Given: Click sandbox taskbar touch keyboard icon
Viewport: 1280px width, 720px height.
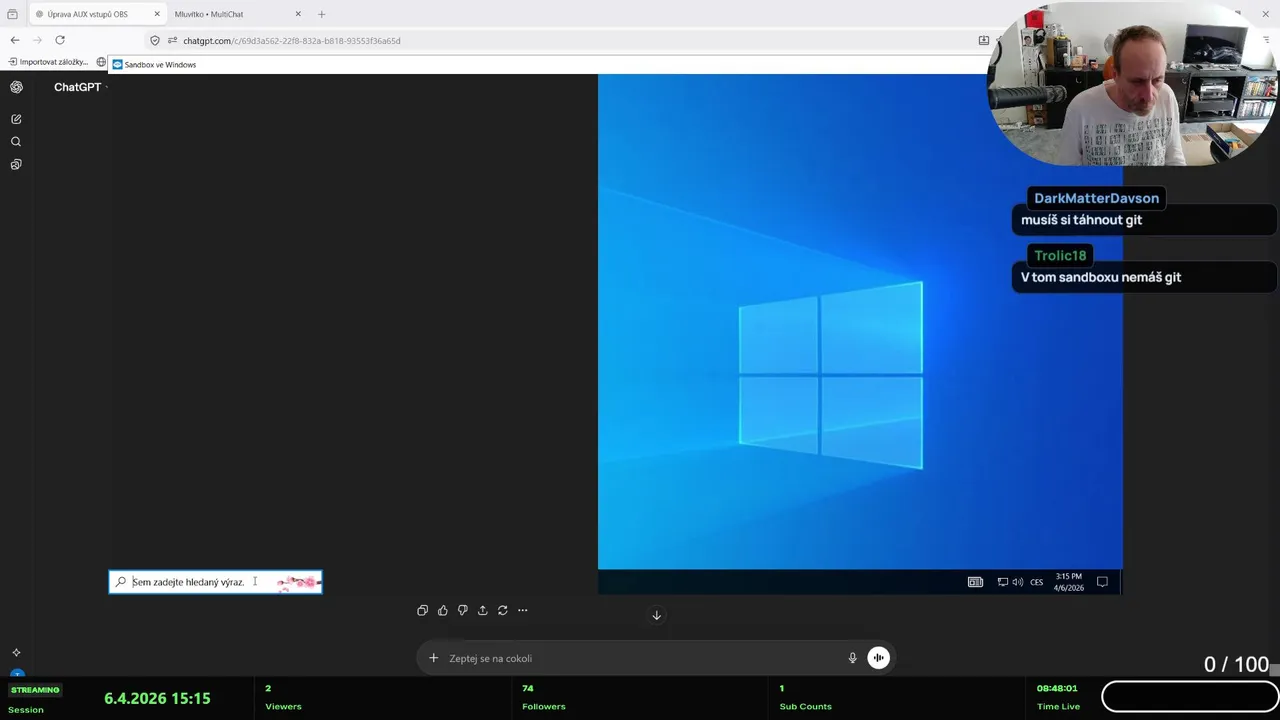Looking at the screenshot, I should point(975,582).
